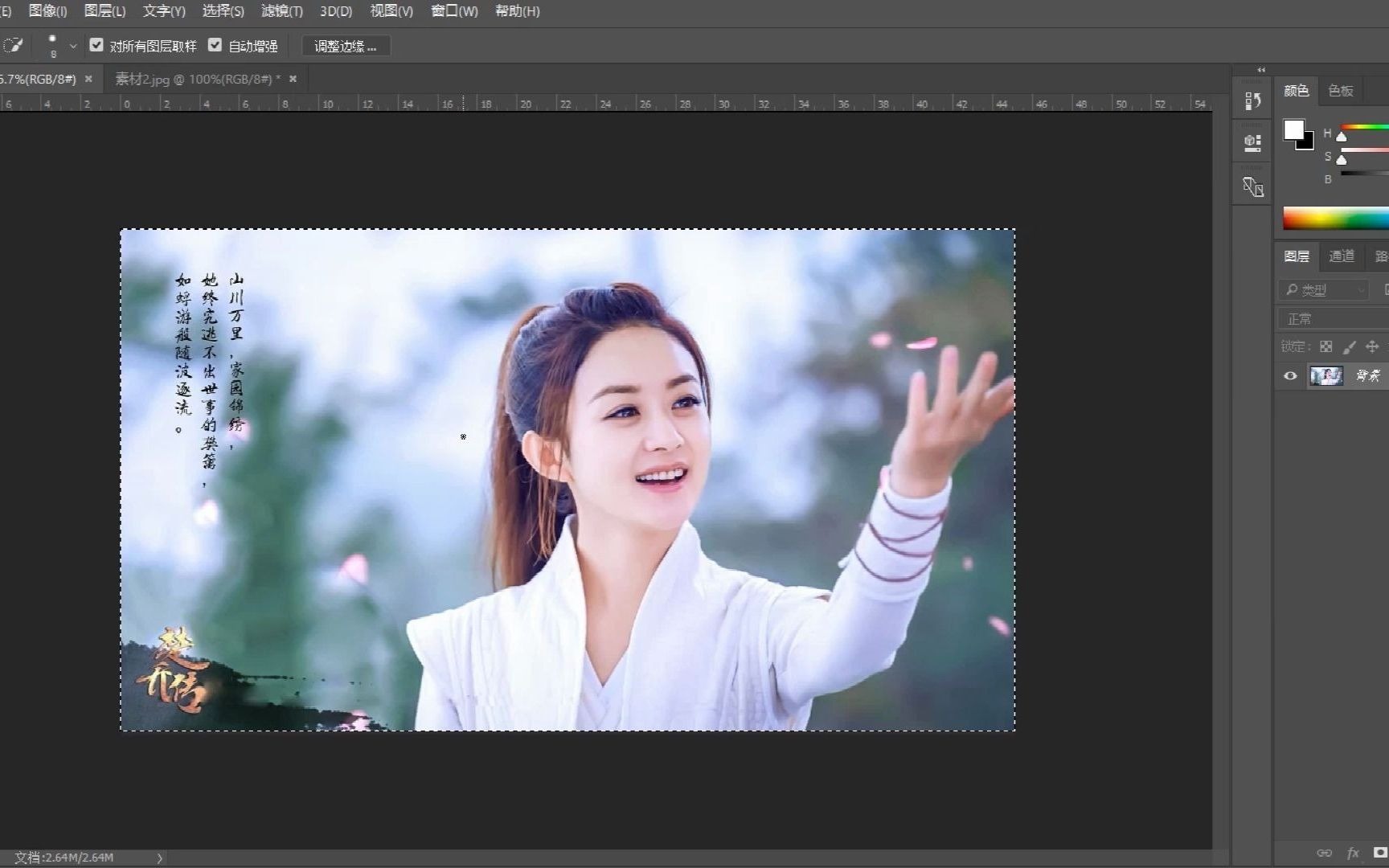
Task: Open the brush size picker dropdown
Action: tap(73, 47)
